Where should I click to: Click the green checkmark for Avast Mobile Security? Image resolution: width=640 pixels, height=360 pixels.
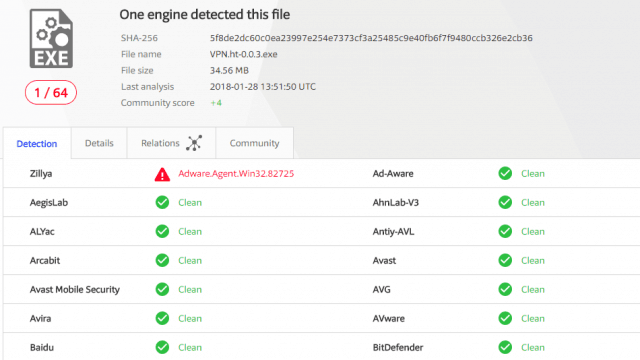(x=162, y=289)
